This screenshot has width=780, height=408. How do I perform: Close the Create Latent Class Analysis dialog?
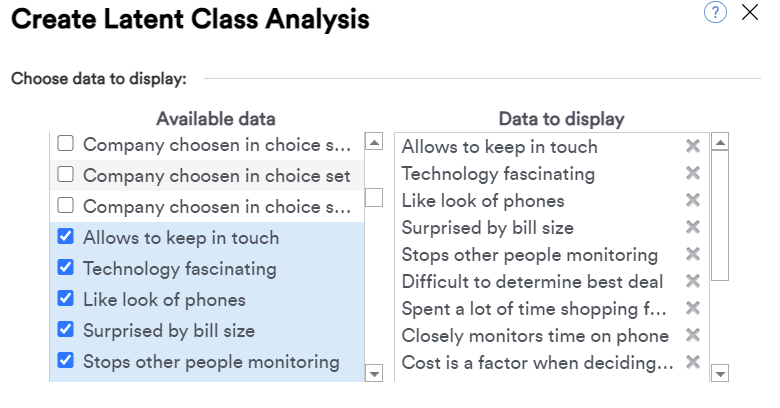750,12
